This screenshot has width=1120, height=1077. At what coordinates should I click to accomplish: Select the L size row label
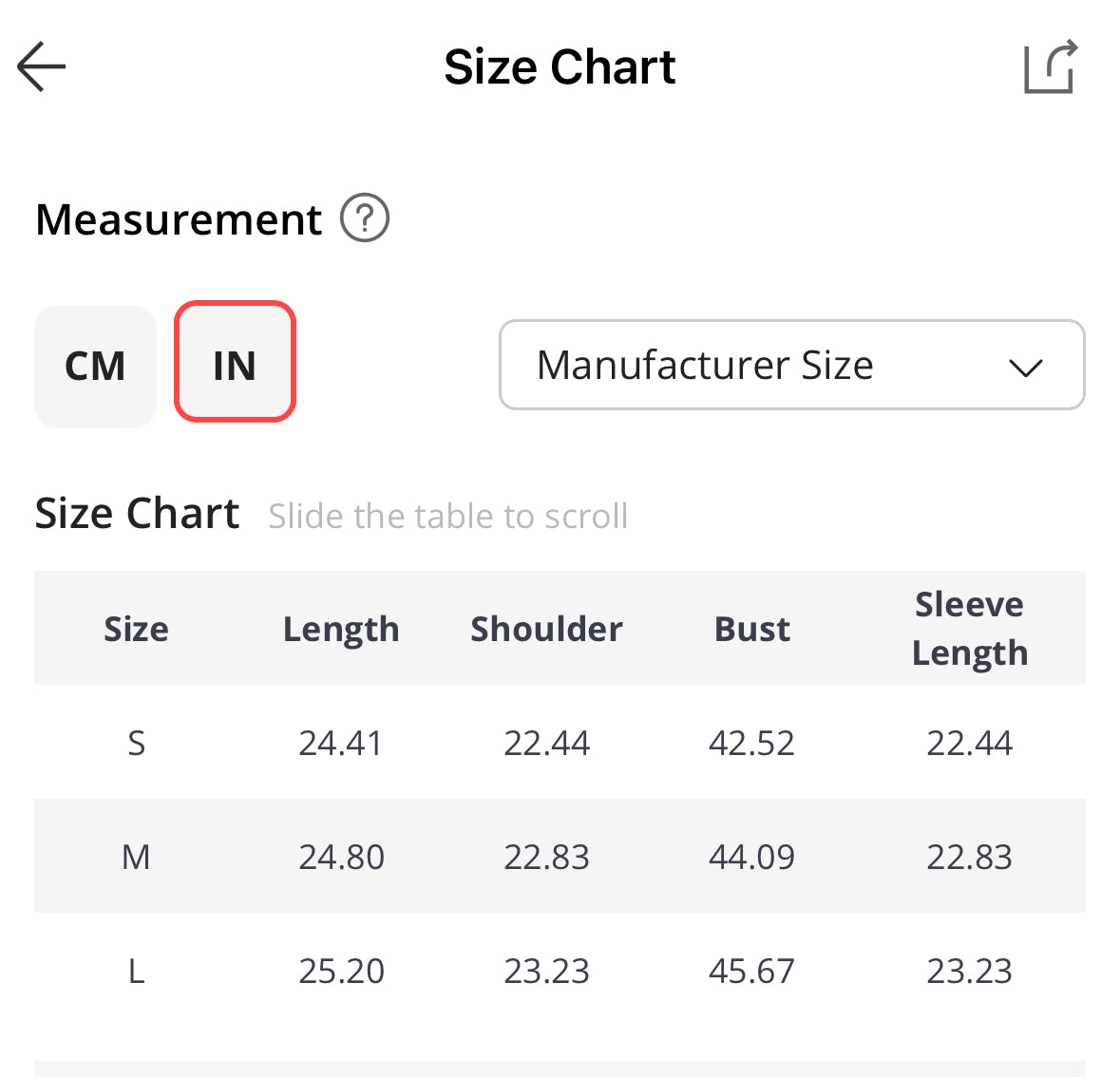(136, 971)
